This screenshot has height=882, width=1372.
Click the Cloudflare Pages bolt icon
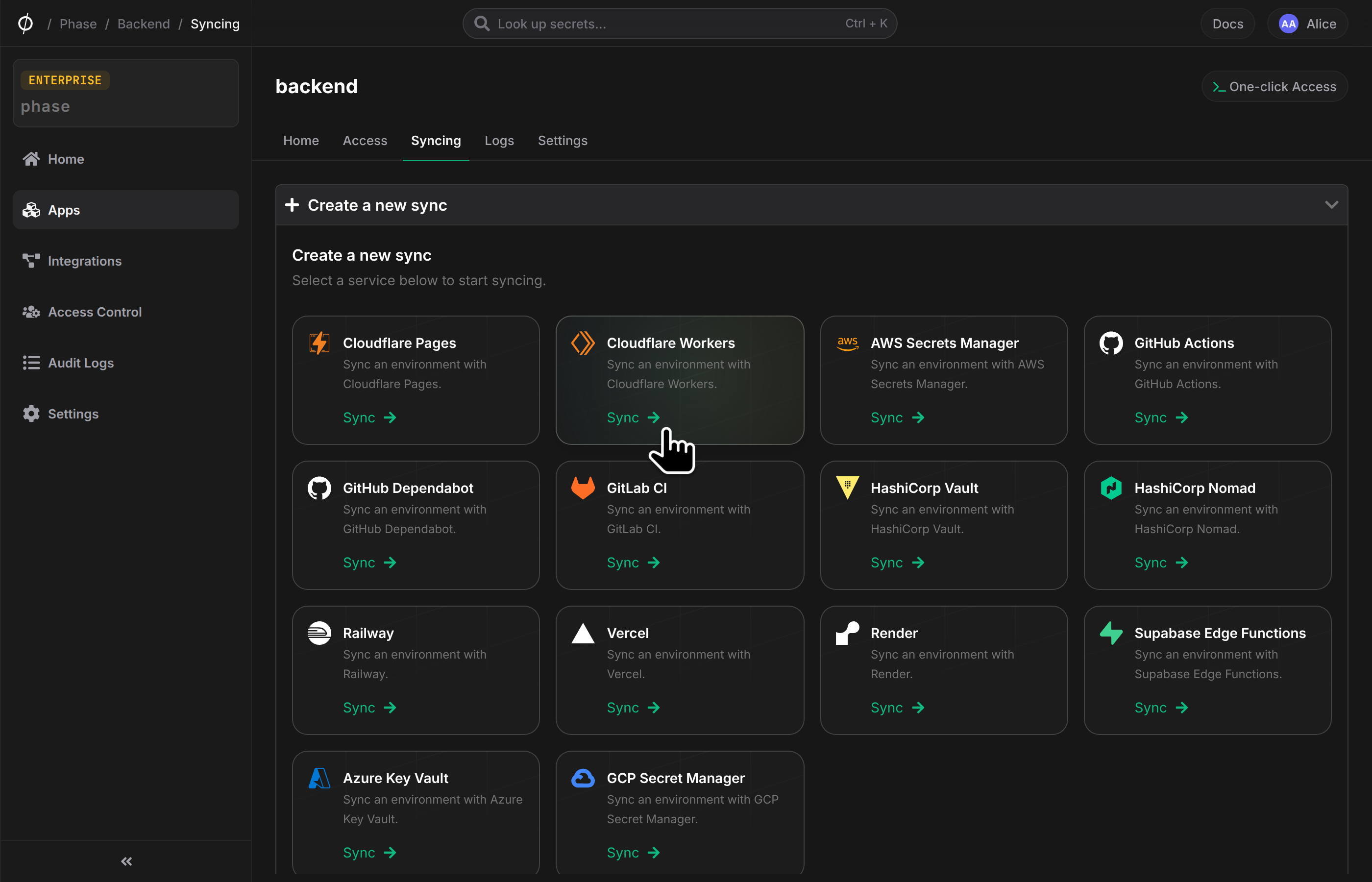(x=319, y=343)
